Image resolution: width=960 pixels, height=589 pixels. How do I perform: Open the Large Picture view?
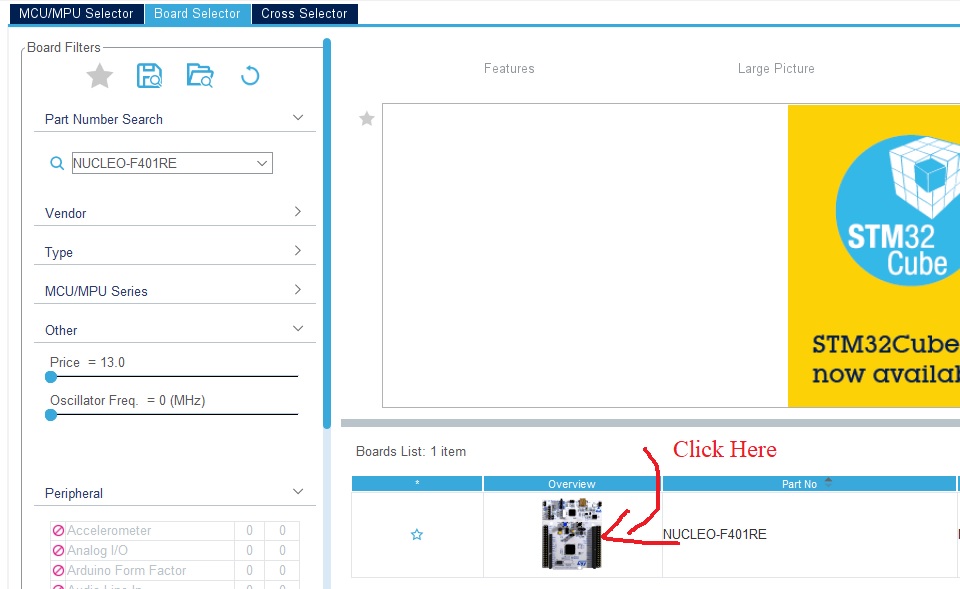click(x=776, y=69)
